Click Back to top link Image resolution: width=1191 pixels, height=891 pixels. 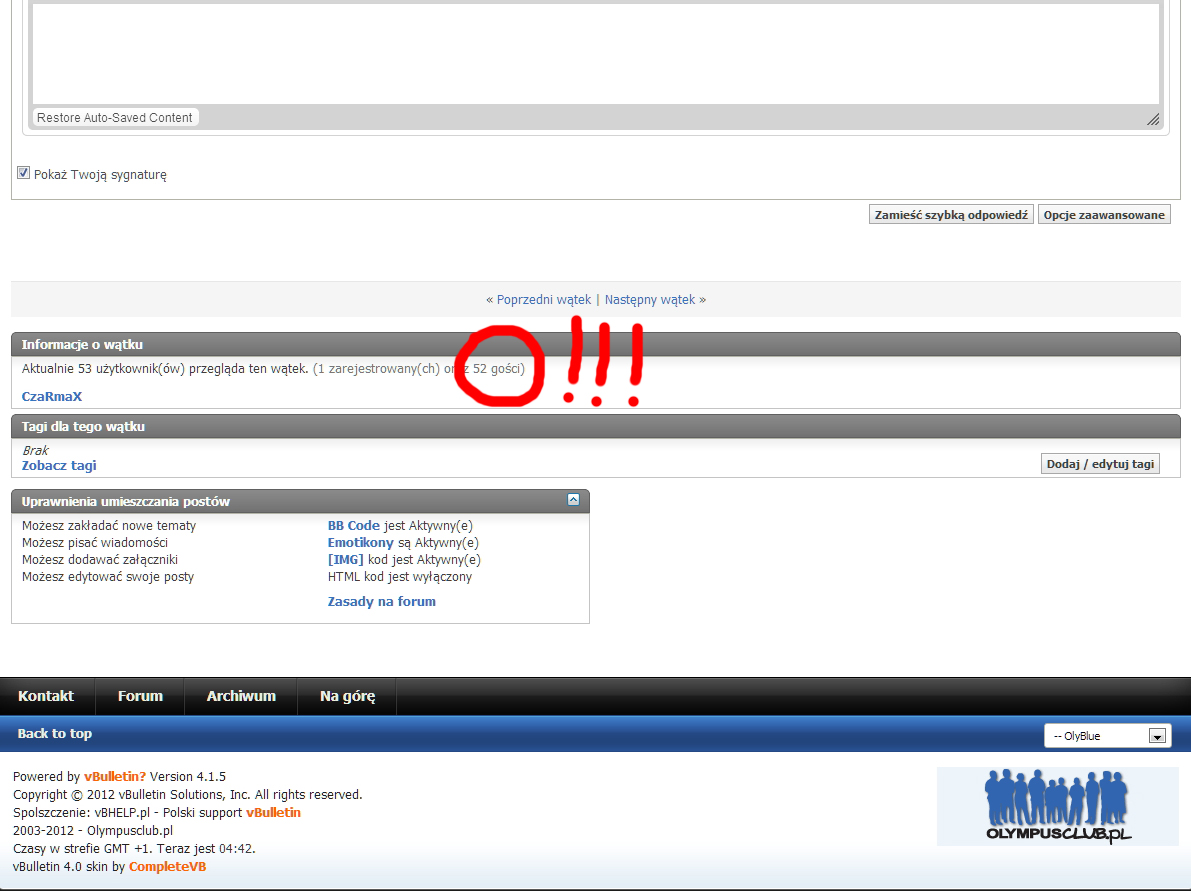point(55,734)
